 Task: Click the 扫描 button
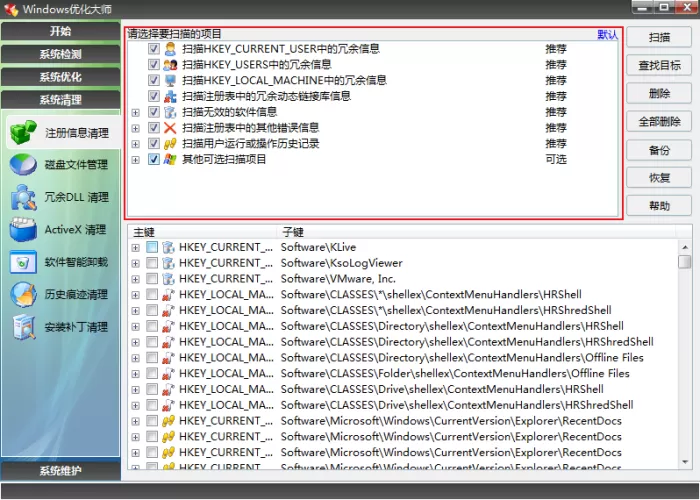659,37
